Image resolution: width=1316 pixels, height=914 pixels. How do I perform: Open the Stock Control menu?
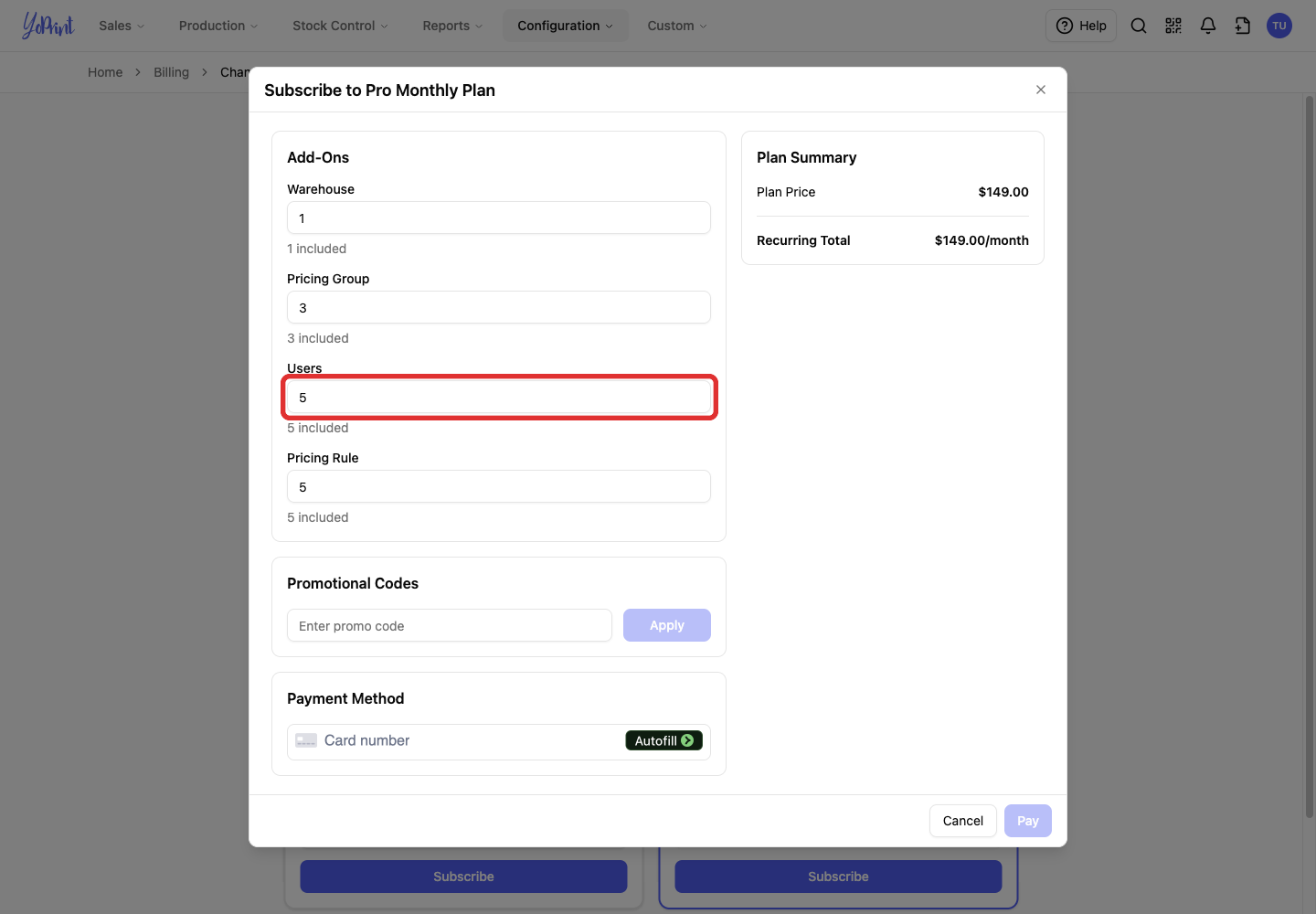tap(340, 26)
